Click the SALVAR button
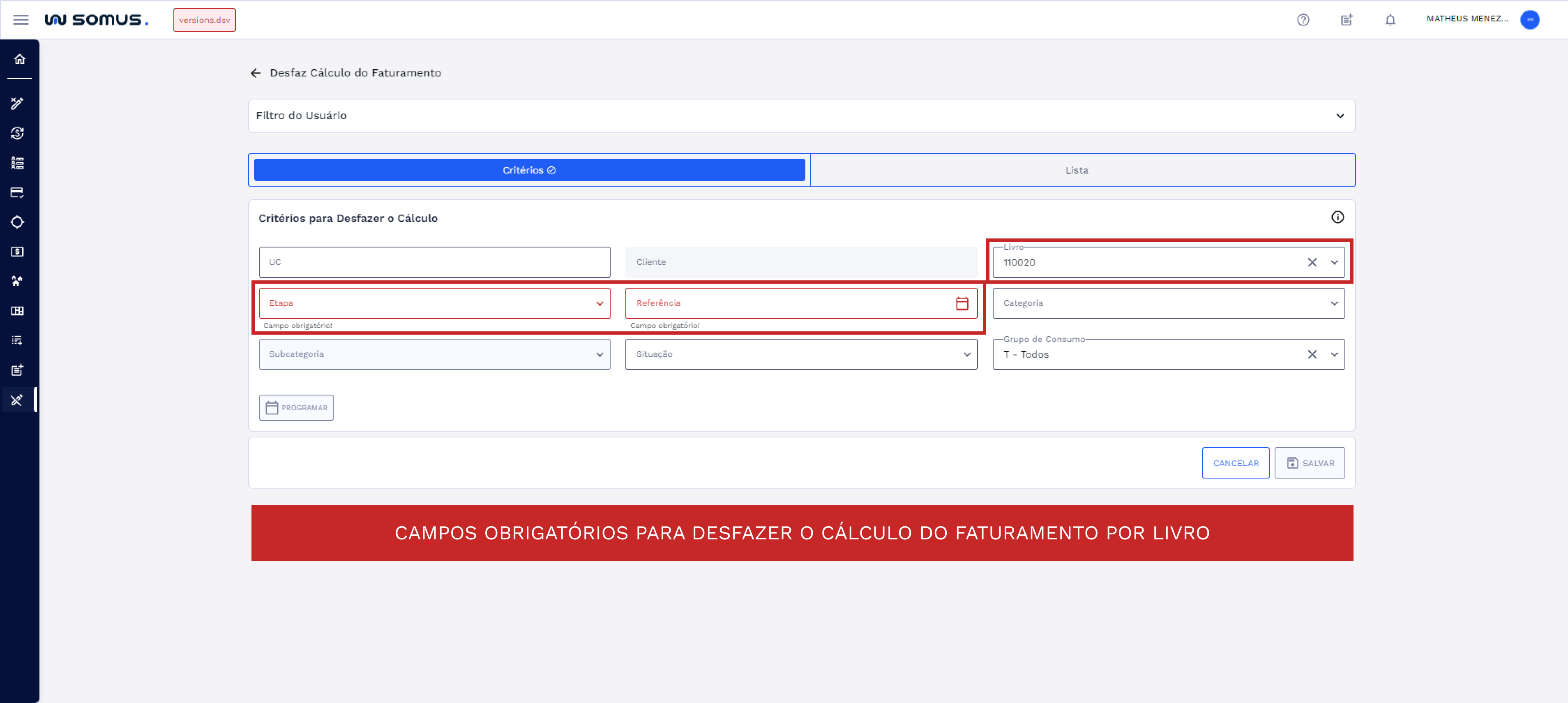 click(1310, 463)
